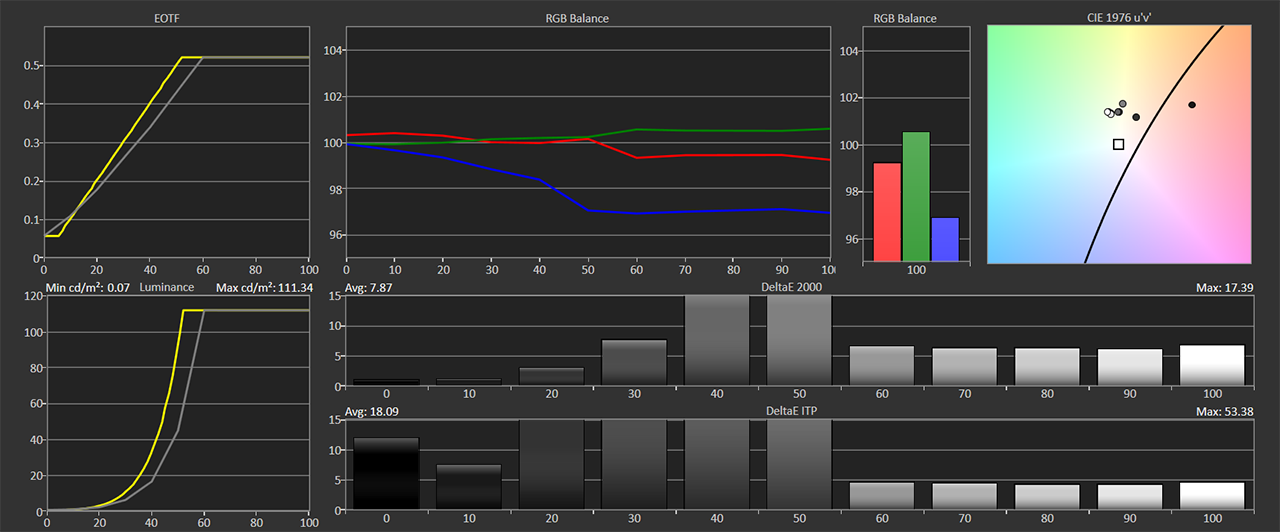Click the Min cd/m² 0.07 readout

coord(89,288)
